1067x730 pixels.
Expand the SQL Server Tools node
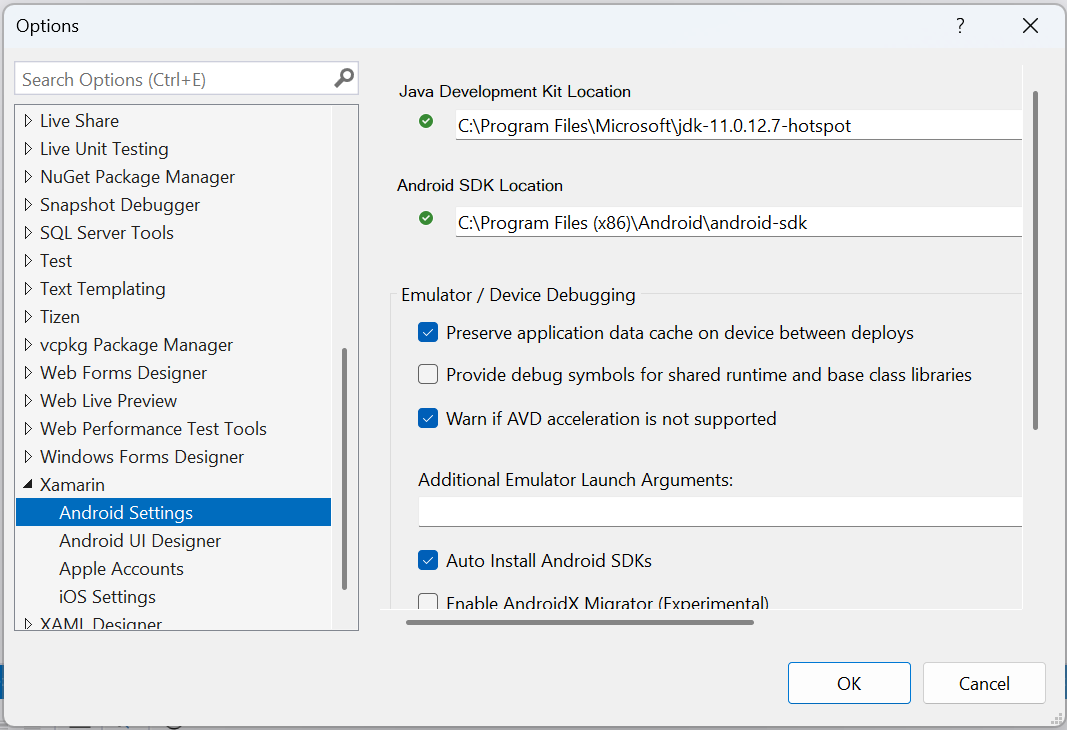(27, 232)
